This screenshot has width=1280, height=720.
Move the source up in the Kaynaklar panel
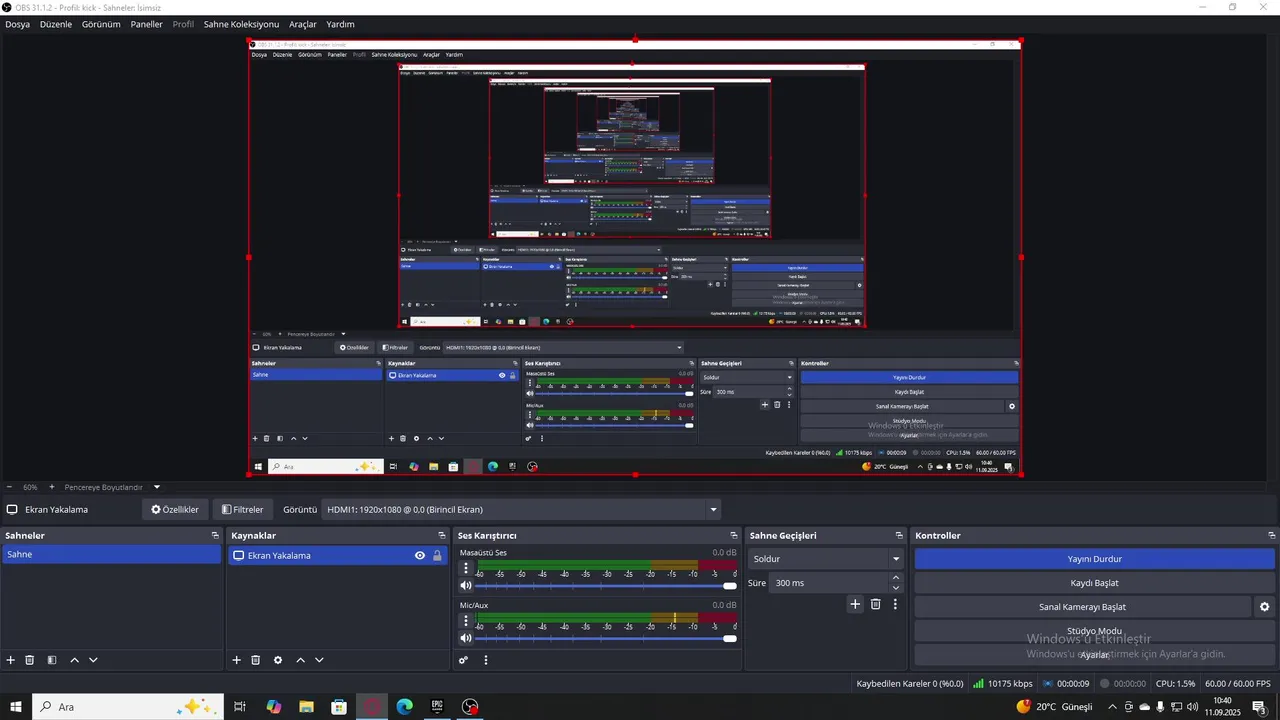[300, 660]
